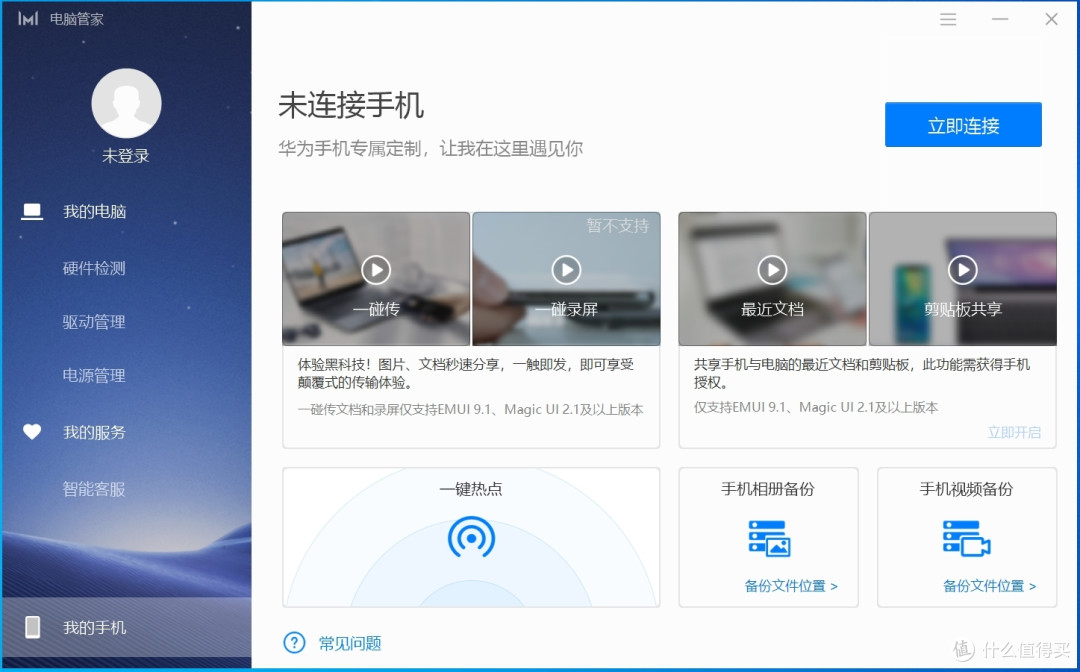Screen dimensions: 1080x672
Task: Click the video backup camera icon
Action: click(x=966, y=538)
